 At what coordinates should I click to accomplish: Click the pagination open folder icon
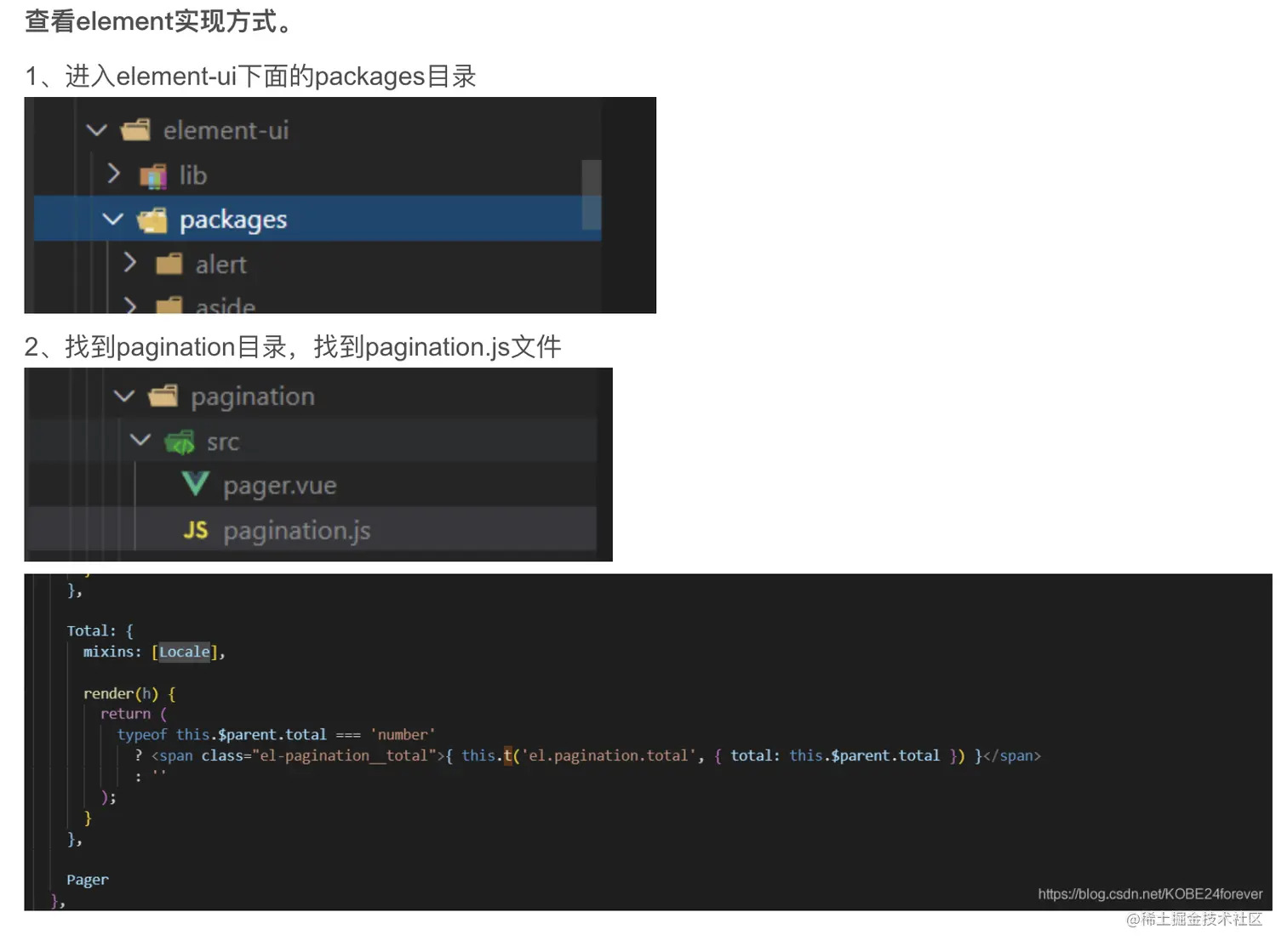click(x=163, y=396)
